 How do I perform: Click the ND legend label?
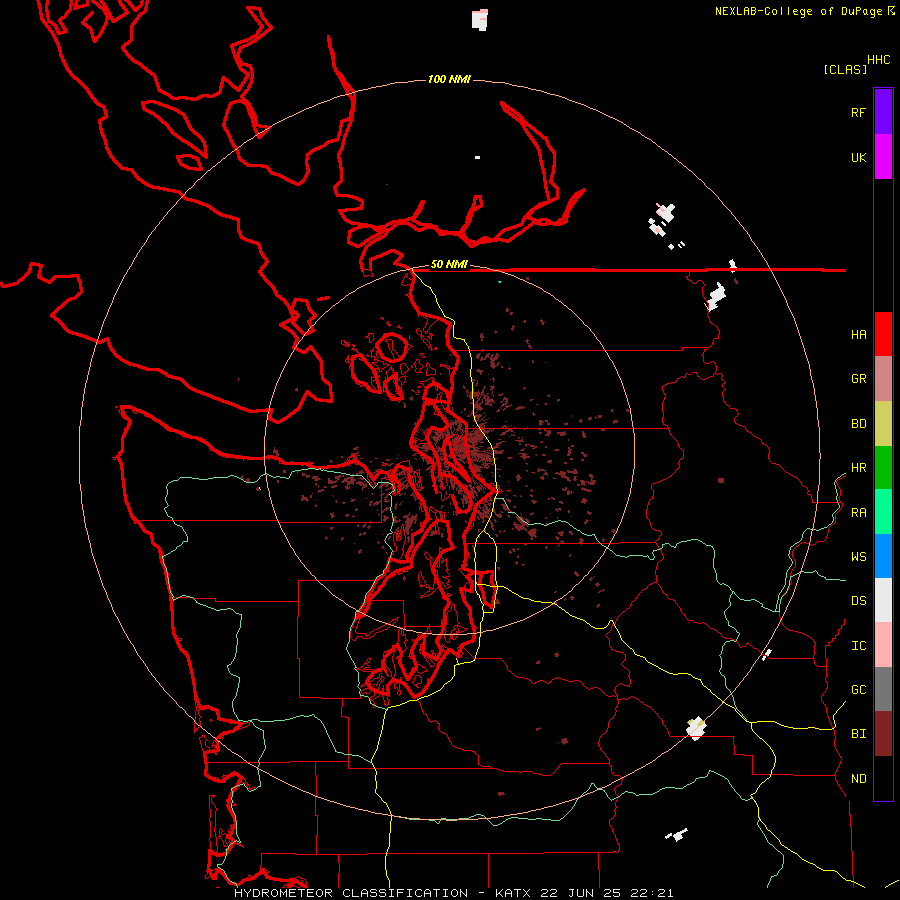[x=858, y=778]
